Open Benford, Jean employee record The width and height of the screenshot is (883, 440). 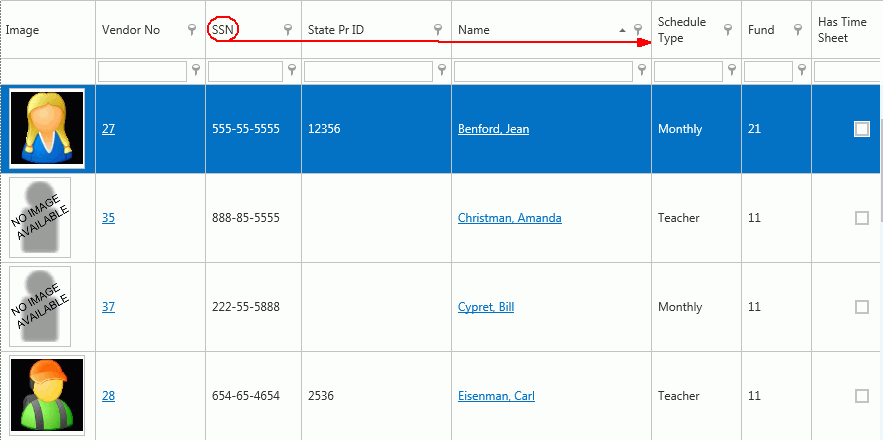pyautogui.click(x=493, y=129)
